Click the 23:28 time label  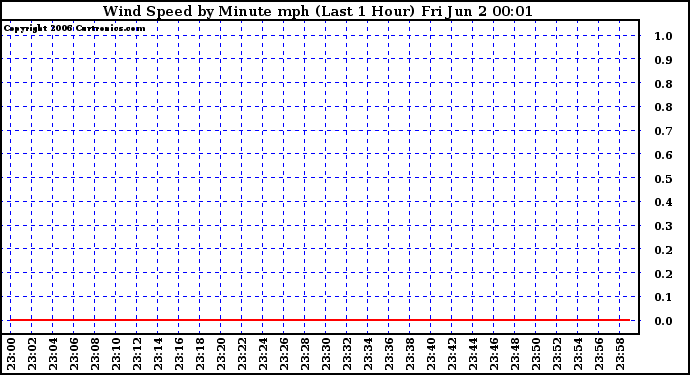(x=305, y=354)
